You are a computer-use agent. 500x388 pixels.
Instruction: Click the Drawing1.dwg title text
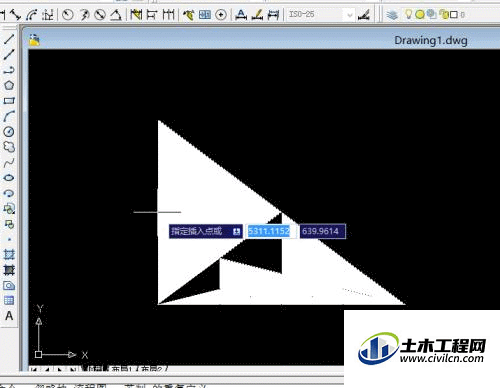click(x=431, y=40)
